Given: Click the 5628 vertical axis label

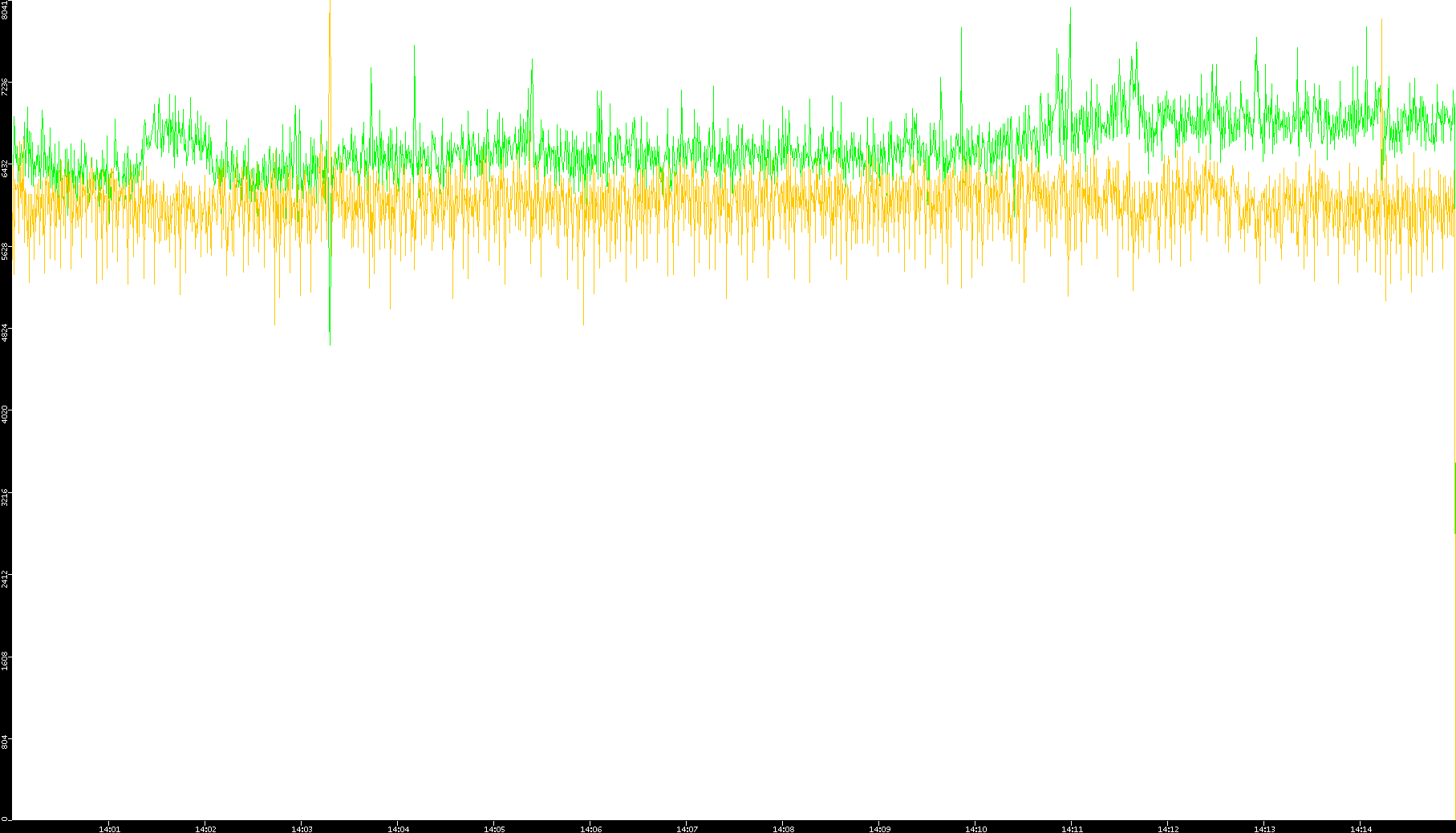Looking at the screenshot, I should point(5,251).
